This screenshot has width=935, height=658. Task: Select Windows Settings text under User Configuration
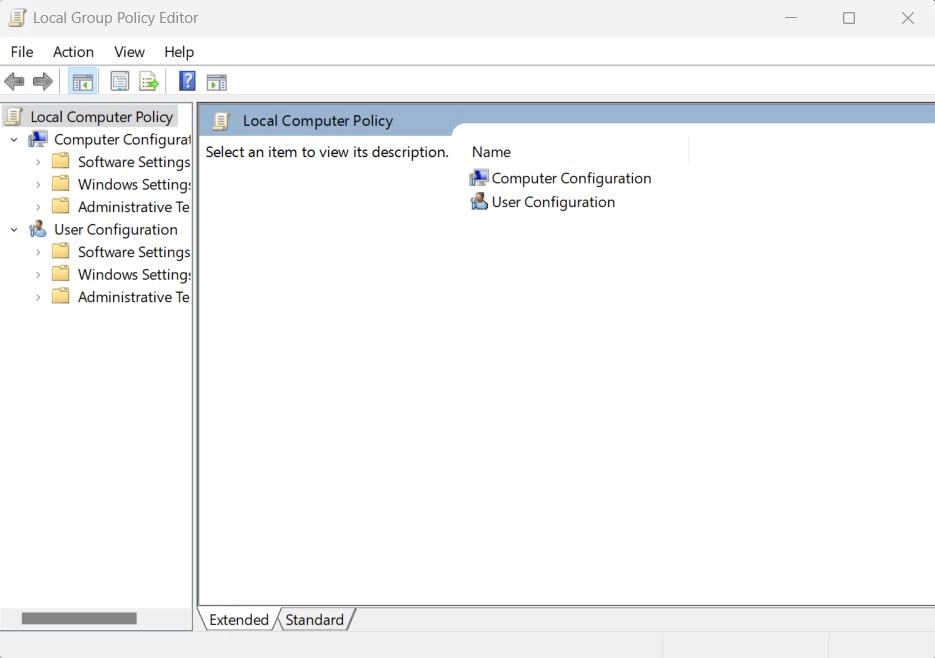coord(134,274)
